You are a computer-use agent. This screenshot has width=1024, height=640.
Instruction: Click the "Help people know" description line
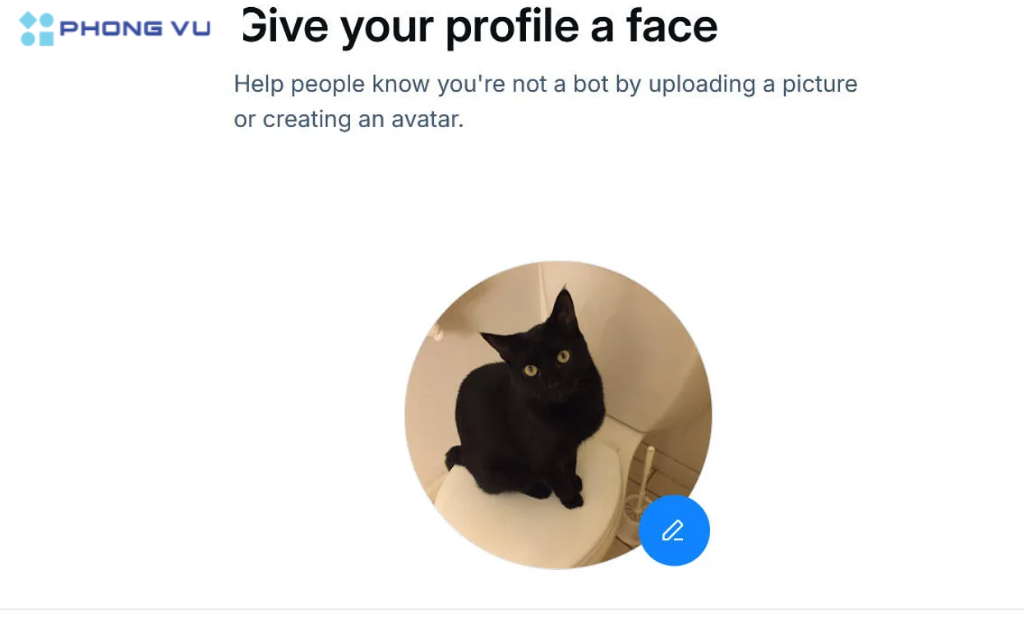point(545,84)
